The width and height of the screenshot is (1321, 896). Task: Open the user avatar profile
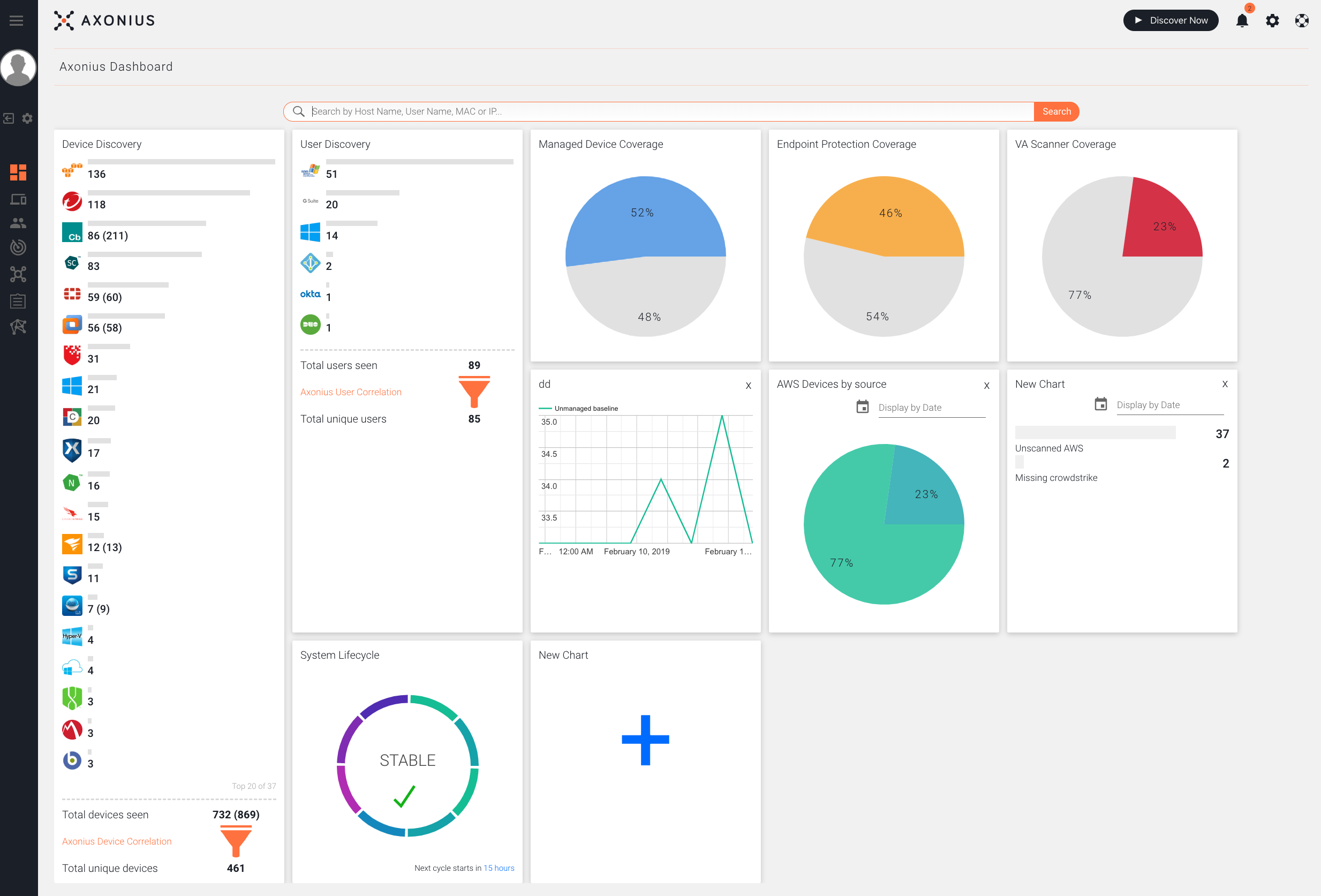(x=18, y=67)
